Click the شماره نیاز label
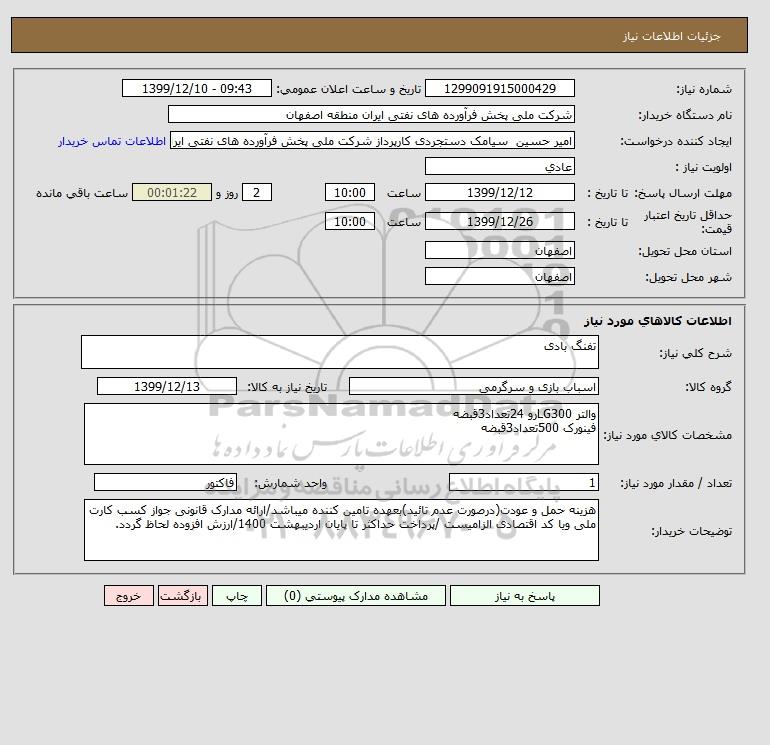This screenshot has width=770, height=745. pos(704,89)
